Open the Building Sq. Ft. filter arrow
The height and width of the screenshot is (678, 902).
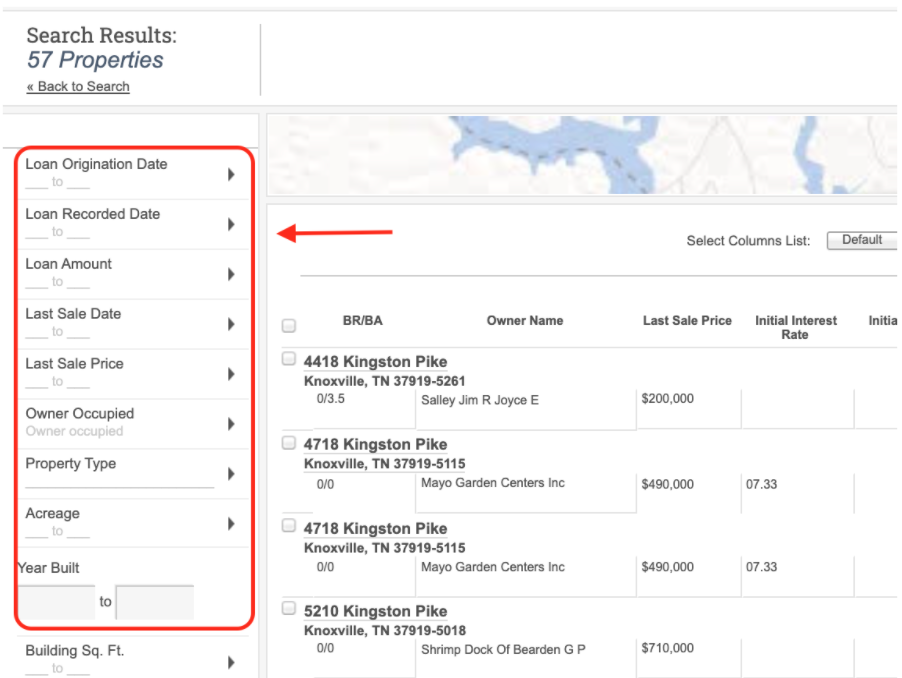pyautogui.click(x=231, y=662)
